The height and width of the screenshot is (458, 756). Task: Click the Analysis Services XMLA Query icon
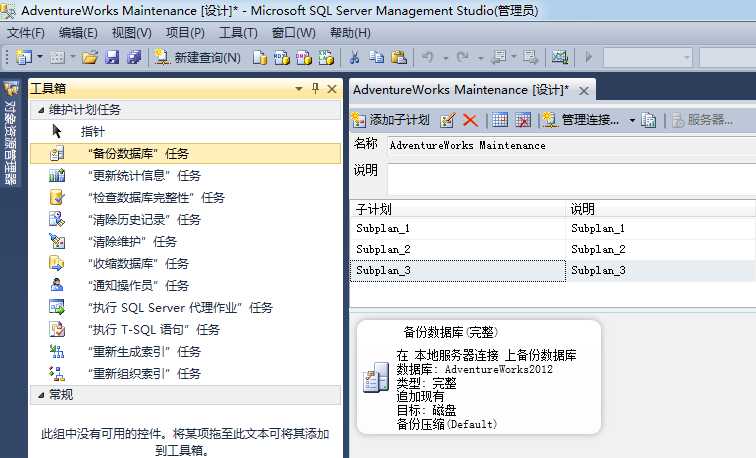pyautogui.click(x=326, y=58)
